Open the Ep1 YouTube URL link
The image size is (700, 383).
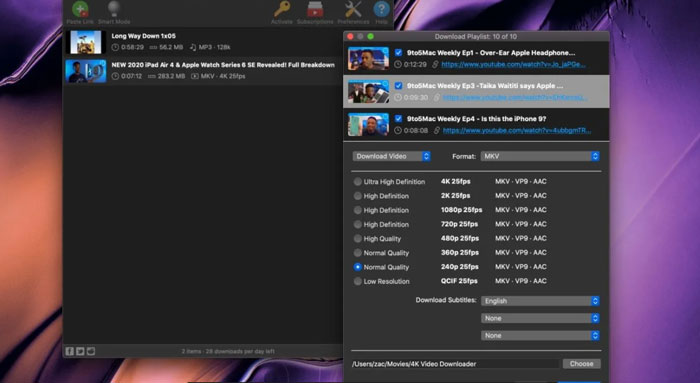point(513,64)
